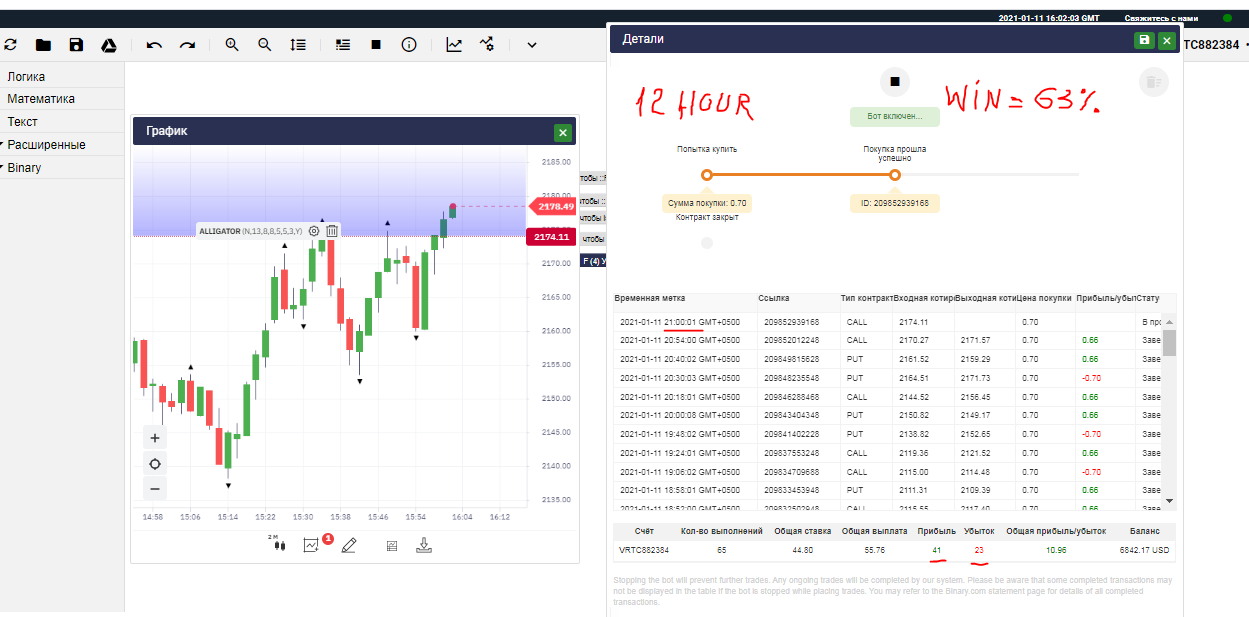
Task: Save the Детали panel with the green floppy button
Action: pos(1145,40)
